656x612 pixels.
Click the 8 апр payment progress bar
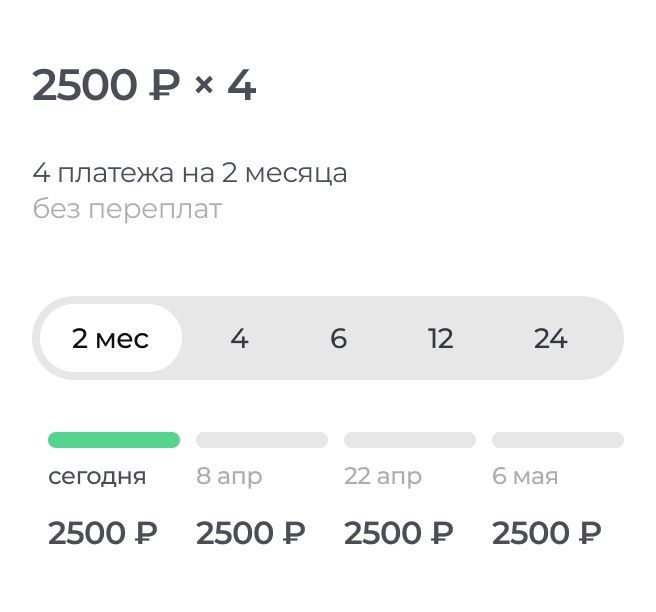pos(262,440)
